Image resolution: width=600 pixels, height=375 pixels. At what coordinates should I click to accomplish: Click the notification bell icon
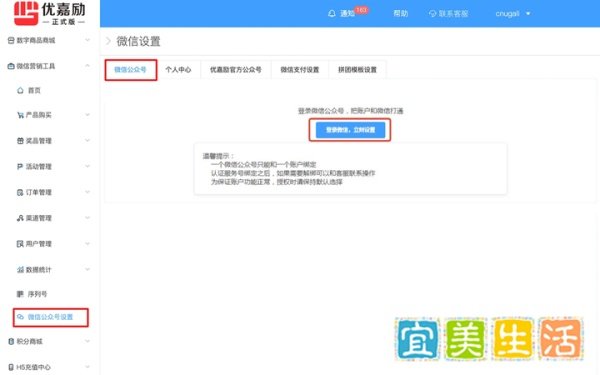(332, 14)
